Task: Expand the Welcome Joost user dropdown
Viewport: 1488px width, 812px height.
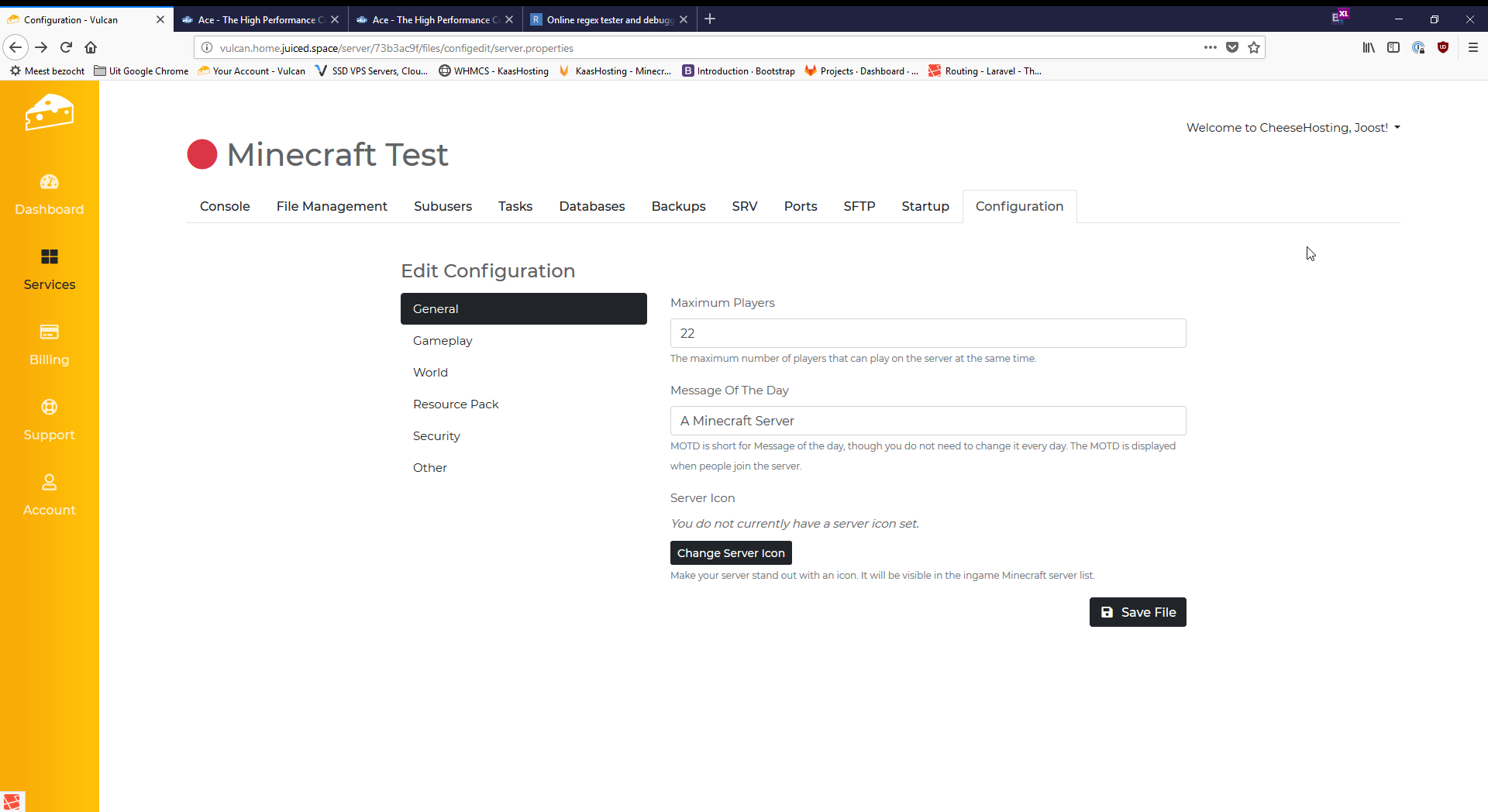Action: pos(1293,128)
